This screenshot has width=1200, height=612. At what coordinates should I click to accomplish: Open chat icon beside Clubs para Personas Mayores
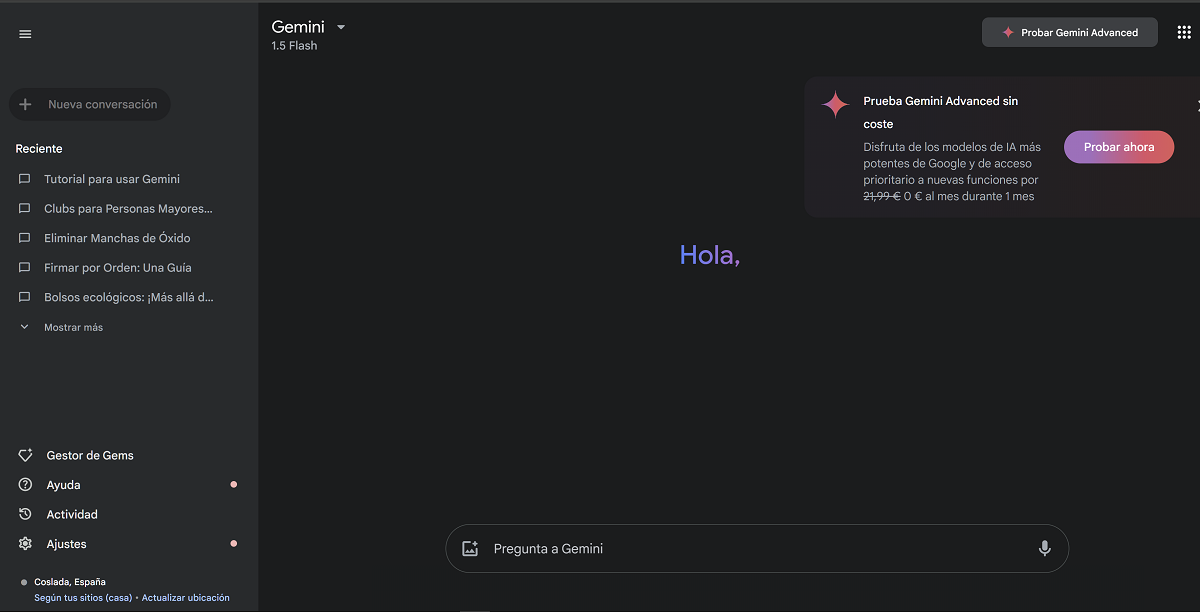pos(25,209)
